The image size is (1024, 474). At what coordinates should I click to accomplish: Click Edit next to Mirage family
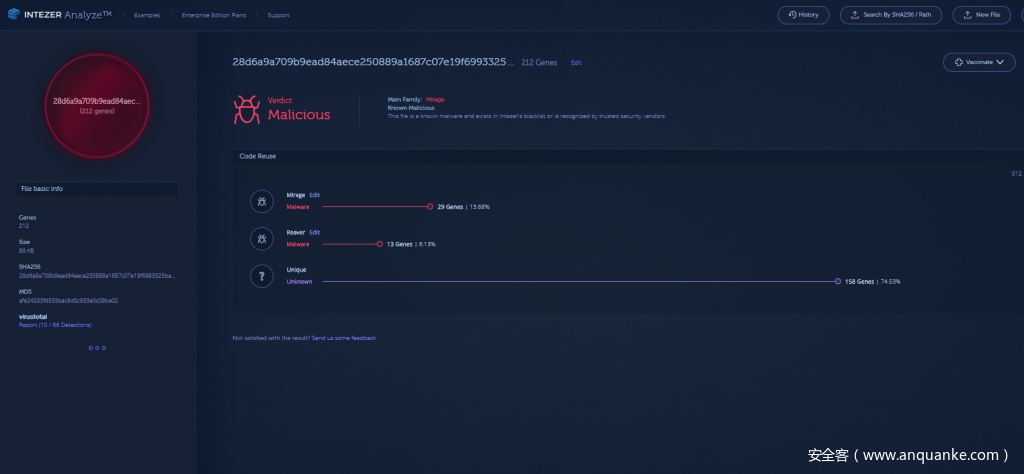315,195
